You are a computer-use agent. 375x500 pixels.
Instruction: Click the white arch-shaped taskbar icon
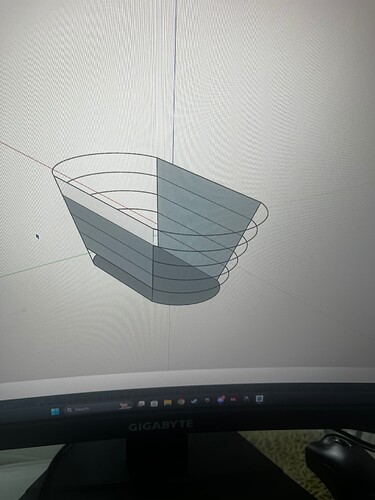(x=246, y=399)
